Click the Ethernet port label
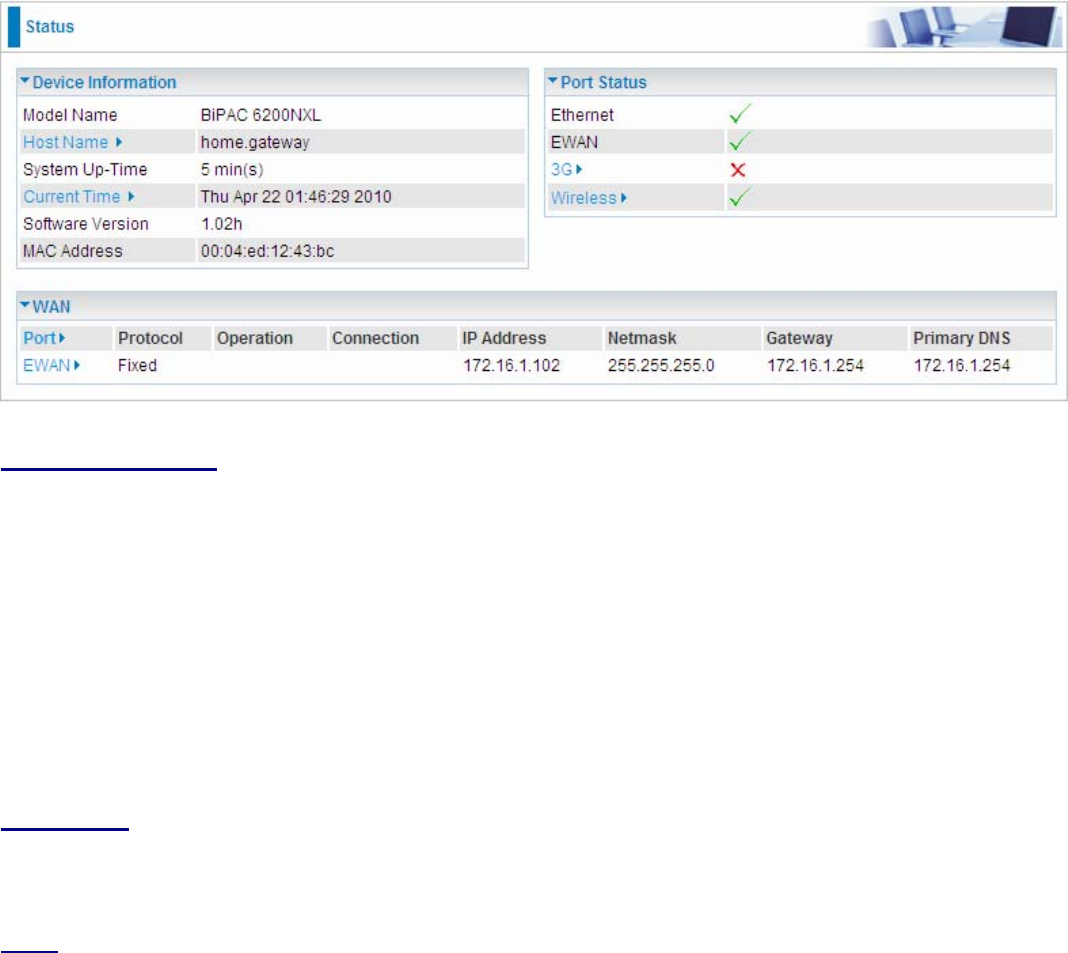 click(x=582, y=115)
